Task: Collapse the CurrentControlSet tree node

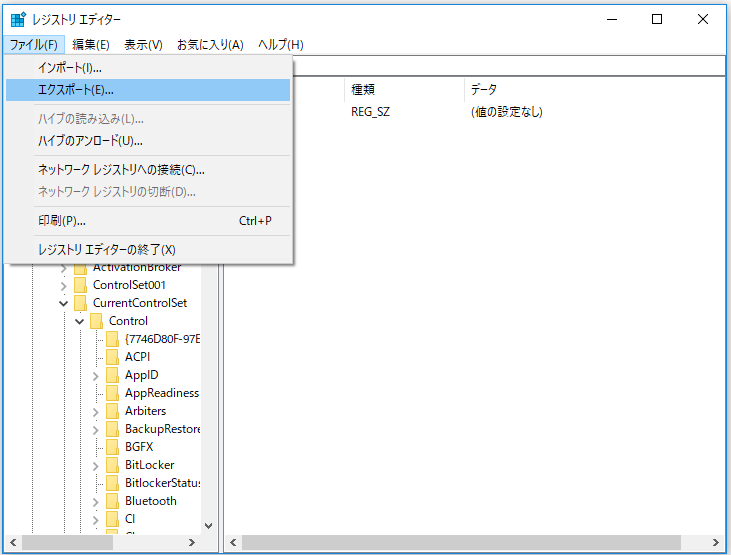Action: pos(64,303)
